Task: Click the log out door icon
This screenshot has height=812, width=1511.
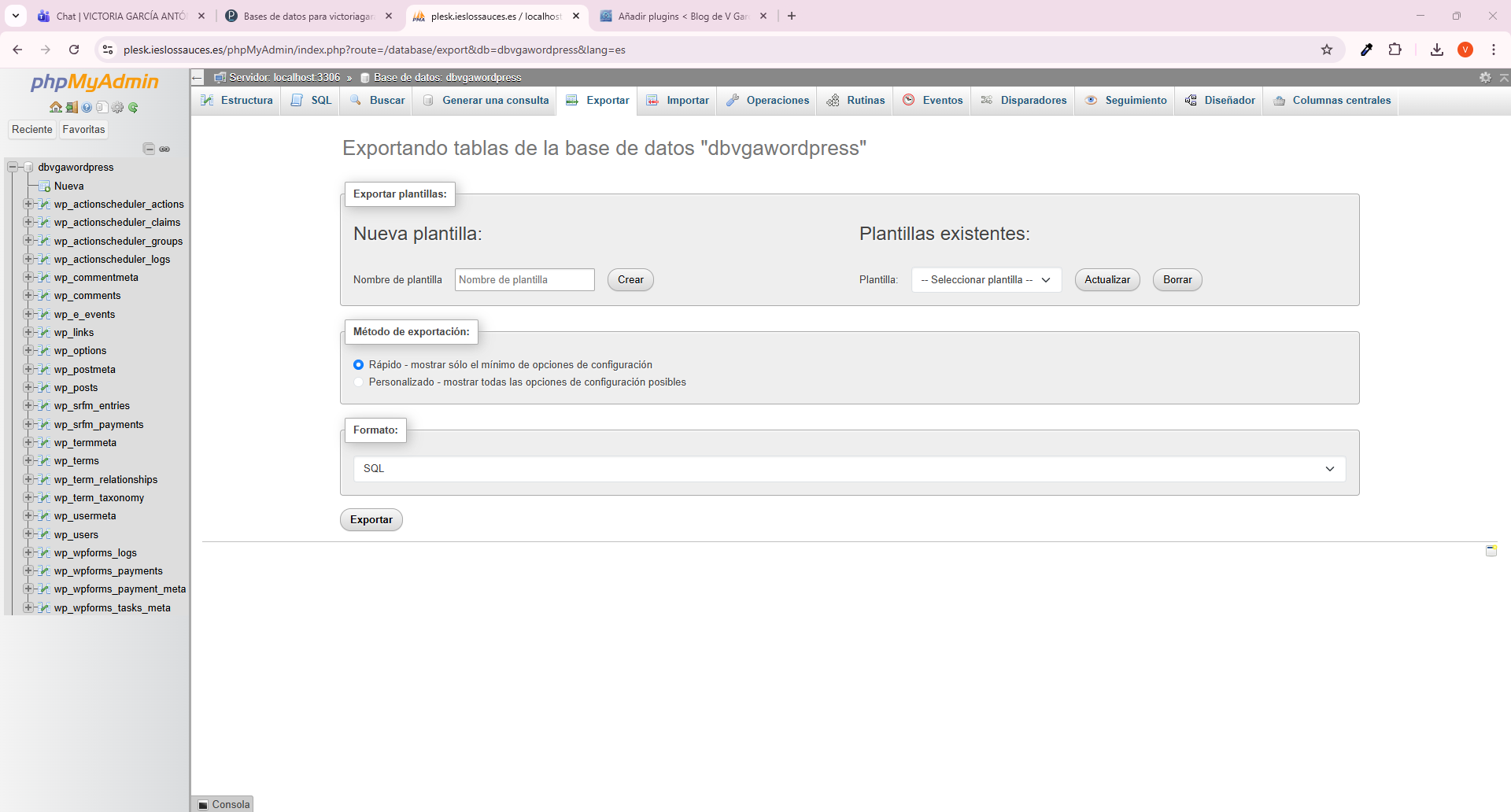Action: pos(71,108)
